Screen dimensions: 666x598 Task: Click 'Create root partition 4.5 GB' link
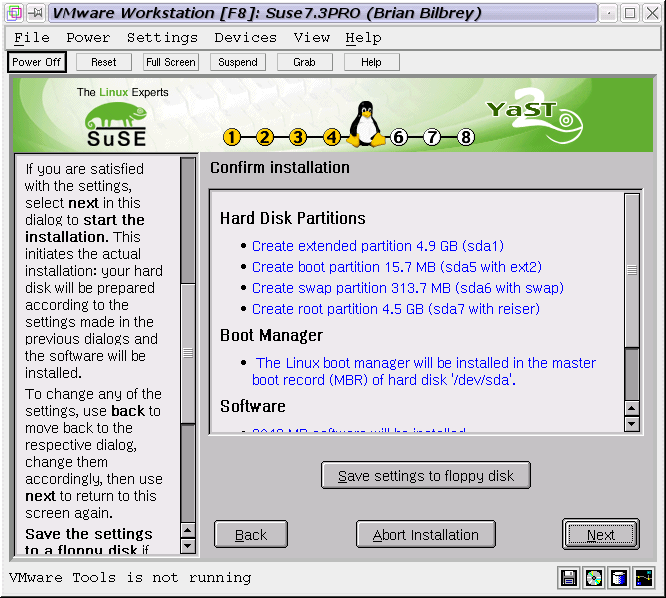[395, 310]
